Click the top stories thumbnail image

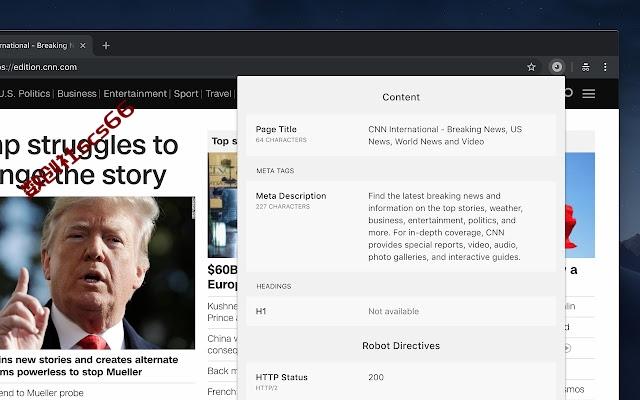[x=222, y=205]
